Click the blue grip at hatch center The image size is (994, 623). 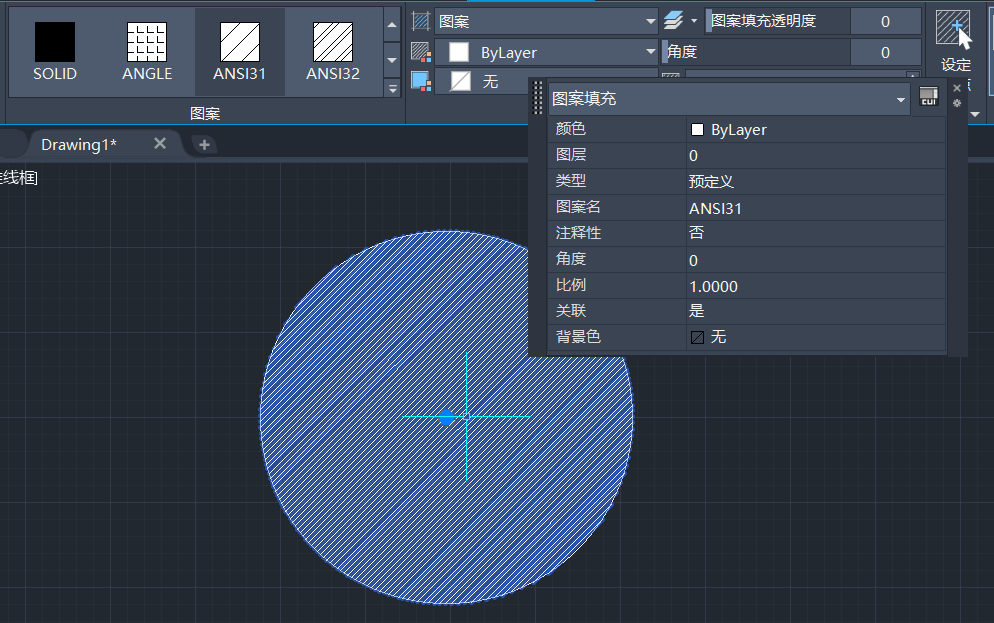pyautogui.click(x=447, y=417)
